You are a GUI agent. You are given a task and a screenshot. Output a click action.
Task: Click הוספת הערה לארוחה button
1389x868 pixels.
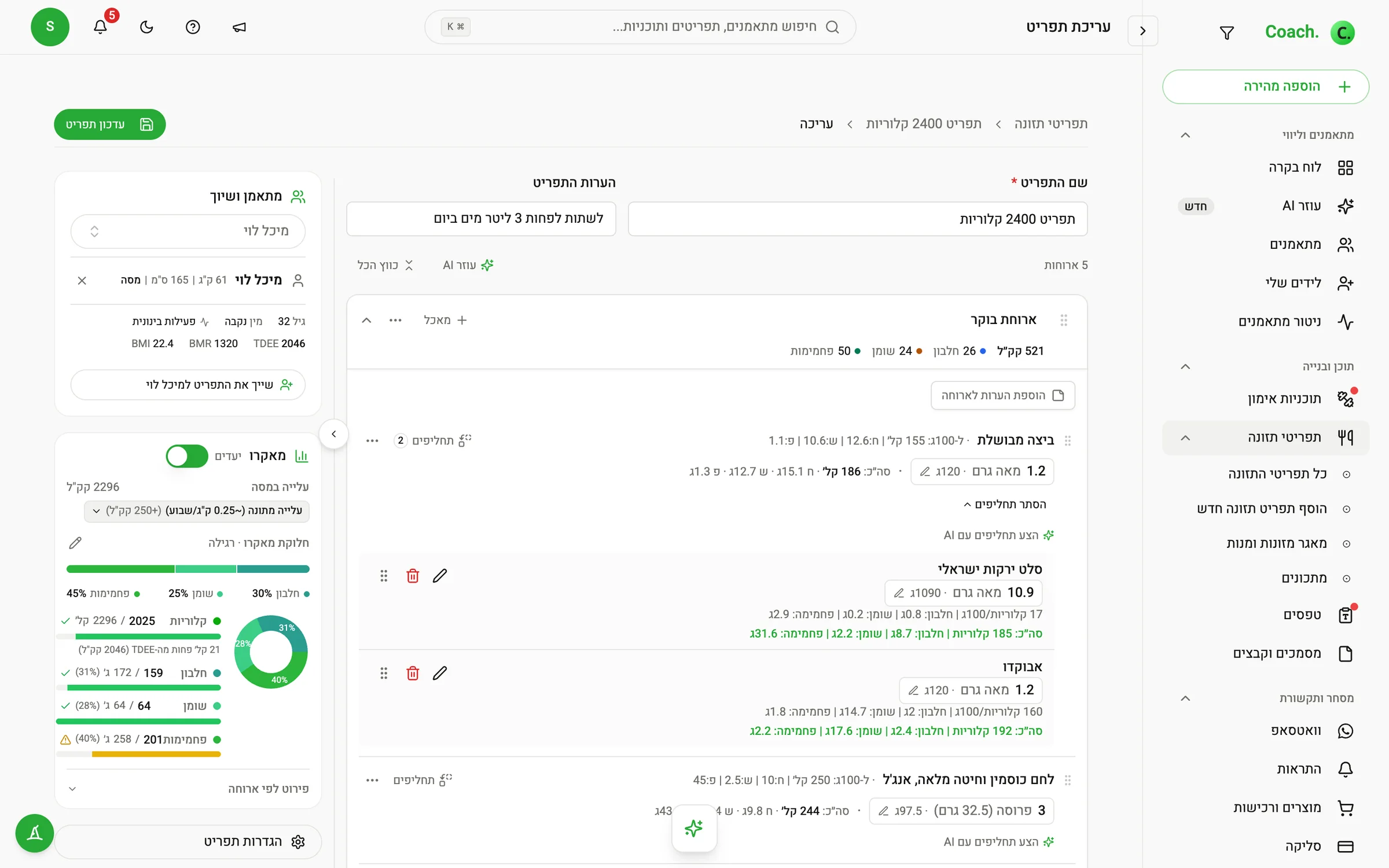tap(1003, 395)
